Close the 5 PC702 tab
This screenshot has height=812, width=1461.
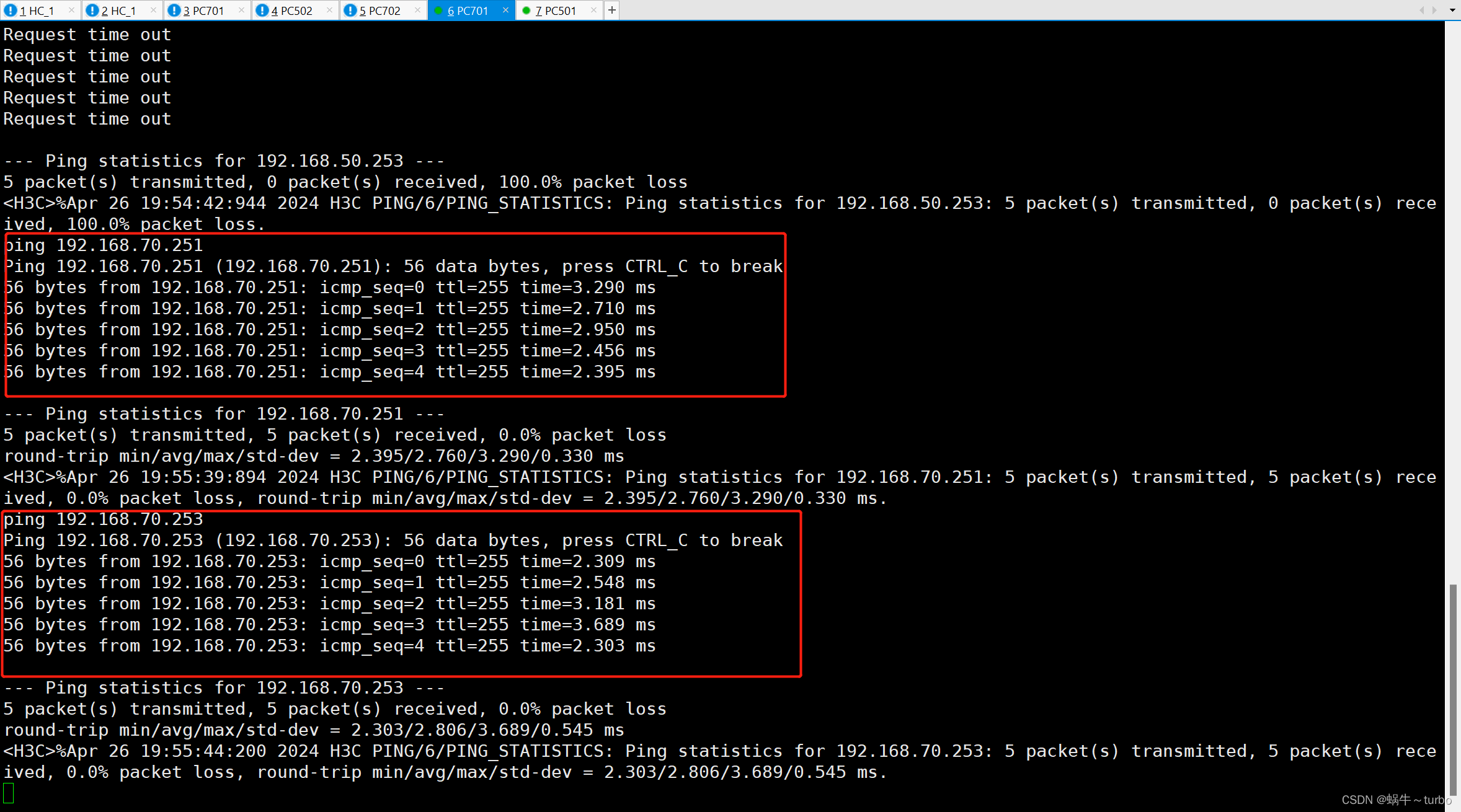(x=417, y=11)
